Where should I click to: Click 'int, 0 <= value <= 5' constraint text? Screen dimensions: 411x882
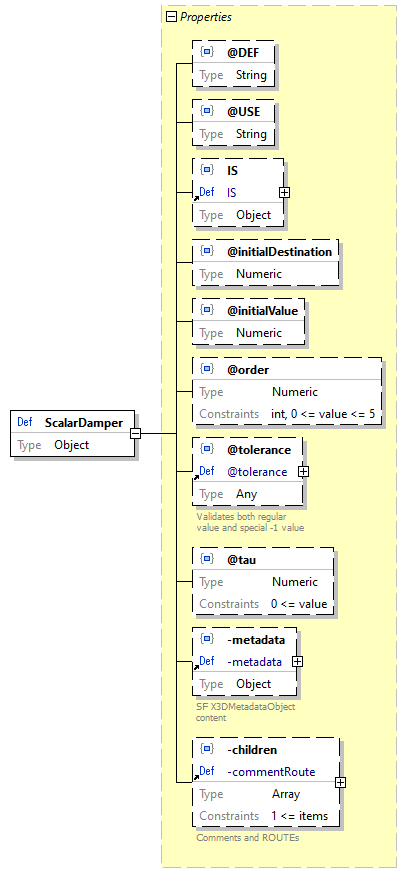pos(324,414)
